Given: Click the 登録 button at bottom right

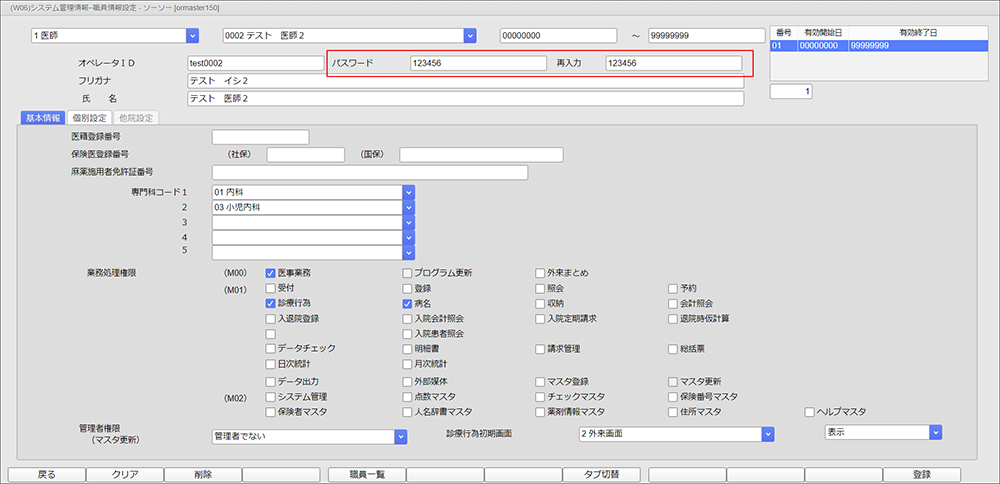Looking at the screenshot, I should 922,474.
